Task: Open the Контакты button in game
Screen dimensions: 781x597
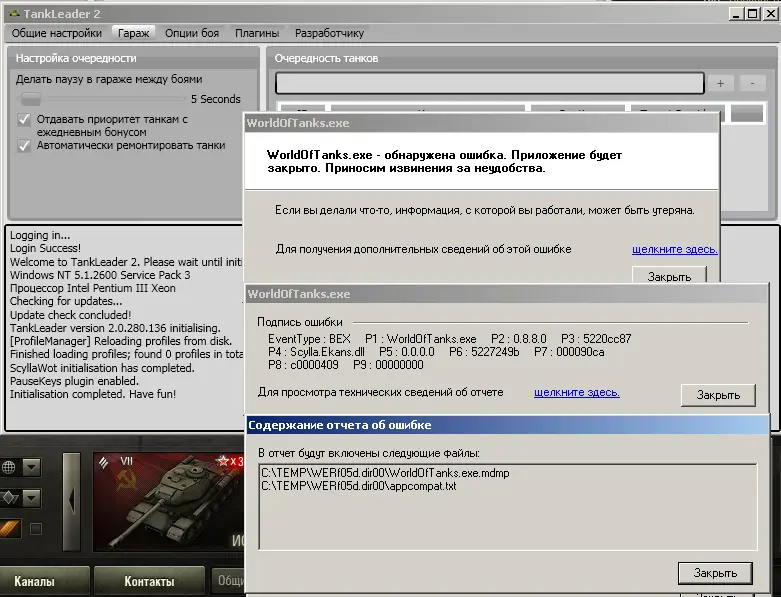Action: click(x=149, y=581)
